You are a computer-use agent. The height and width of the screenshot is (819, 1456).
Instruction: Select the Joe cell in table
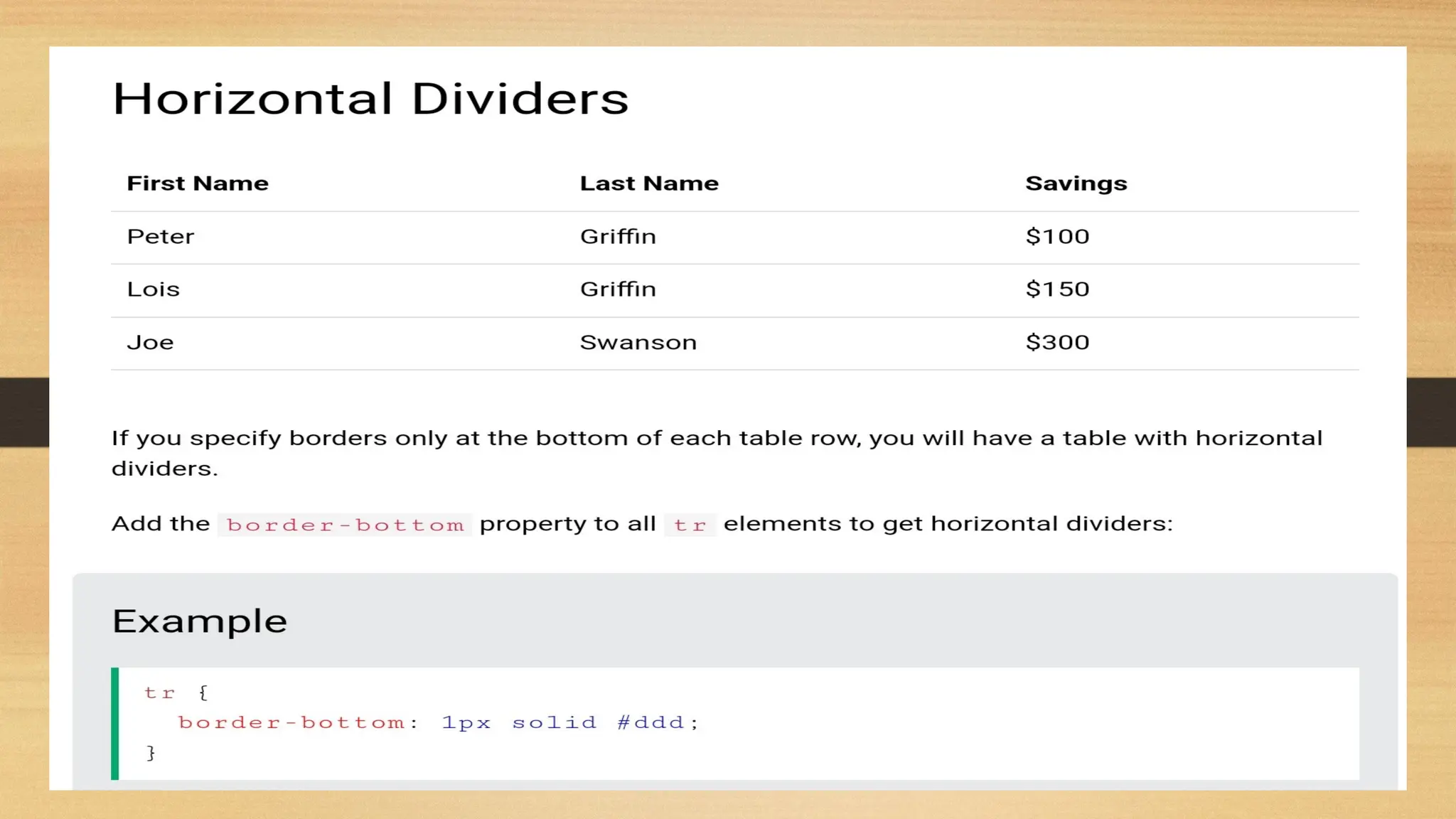click(x=151, y=343)
